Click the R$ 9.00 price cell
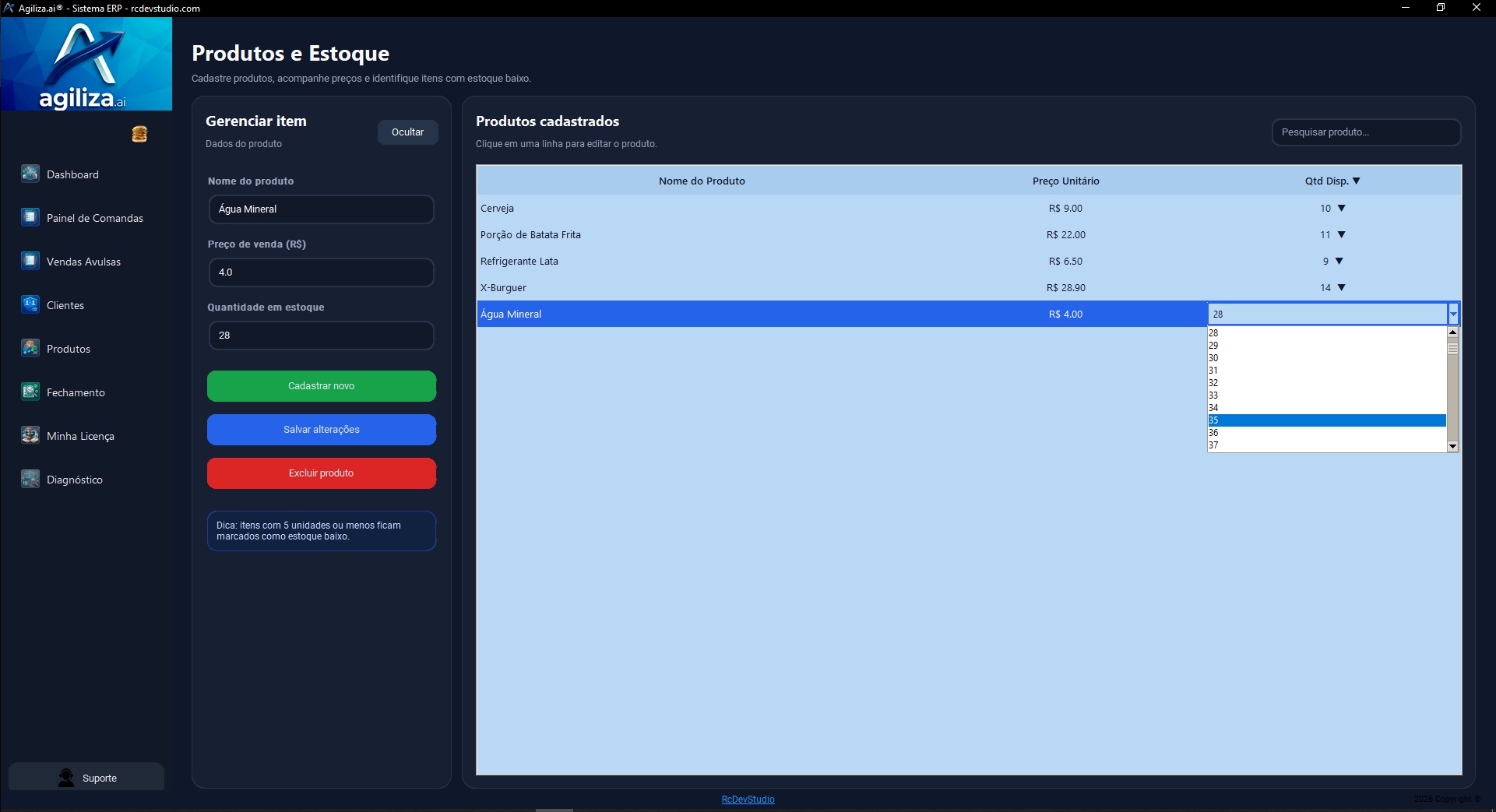Screen dimensions: 1496x812 tap(1066, 208)
